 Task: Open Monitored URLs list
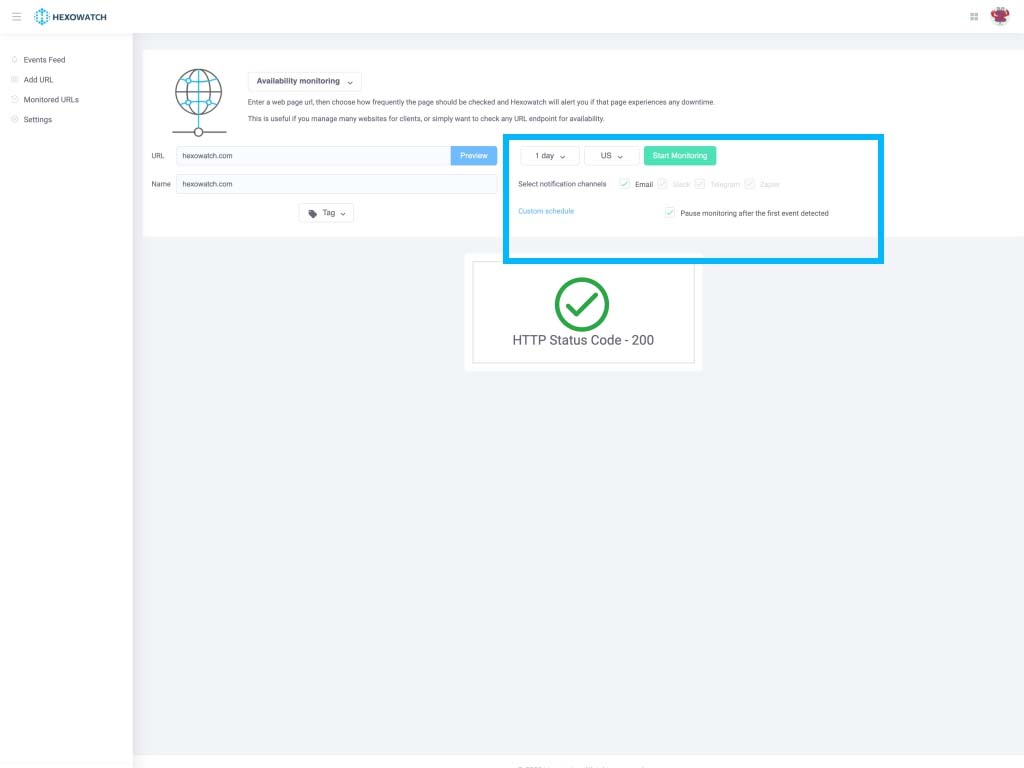(x=51, y=100)
